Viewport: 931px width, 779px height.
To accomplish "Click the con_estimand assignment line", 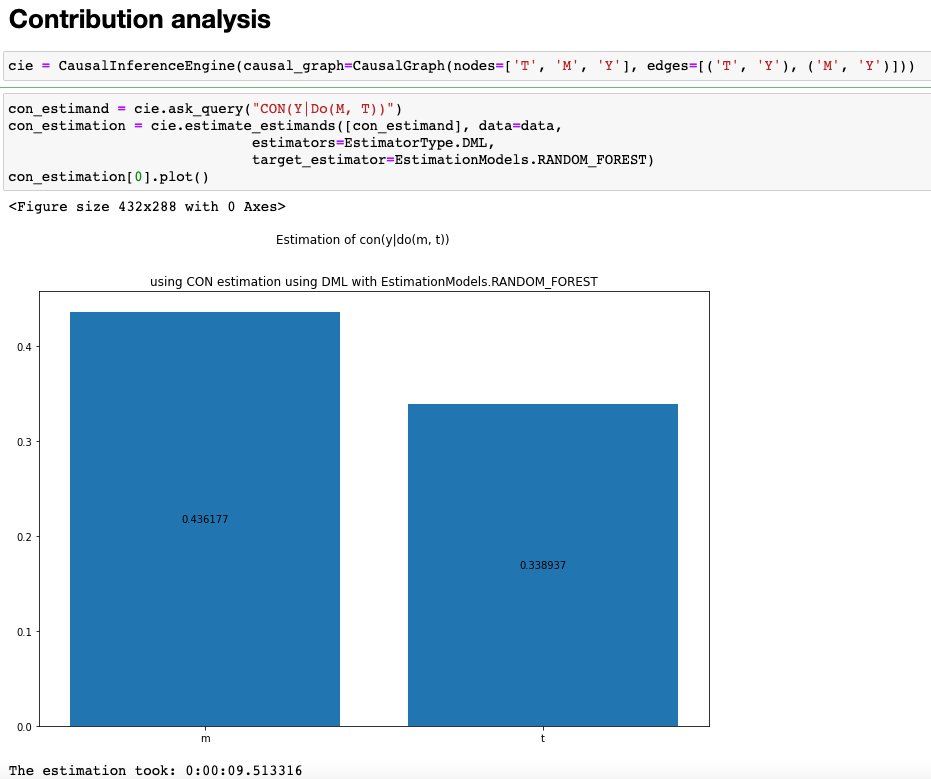I will click(205, 109).
